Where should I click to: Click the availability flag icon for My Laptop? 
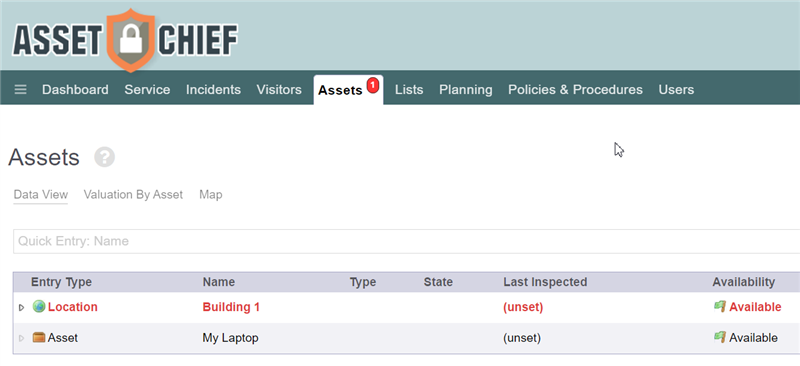(x=719, y=337)
